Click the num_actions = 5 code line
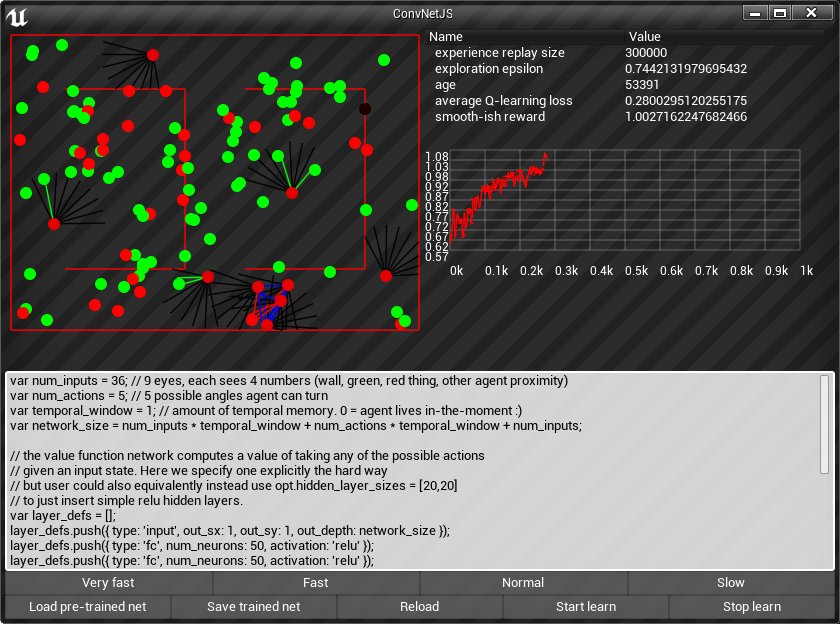Image resolution: width=840 pixels, height=624 pixels. [169, 396]
